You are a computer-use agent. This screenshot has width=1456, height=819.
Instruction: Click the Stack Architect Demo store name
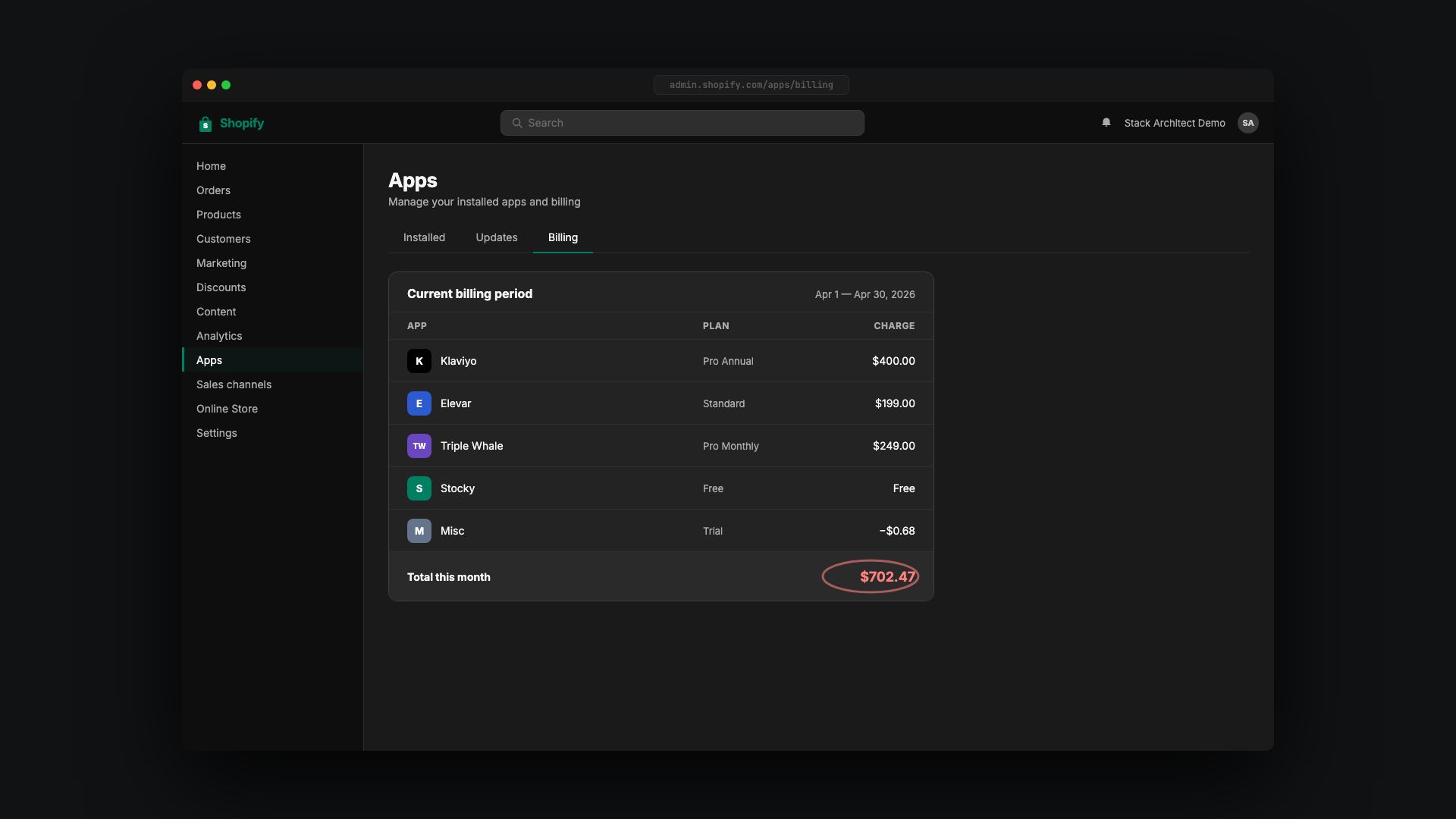(1175, 123)
